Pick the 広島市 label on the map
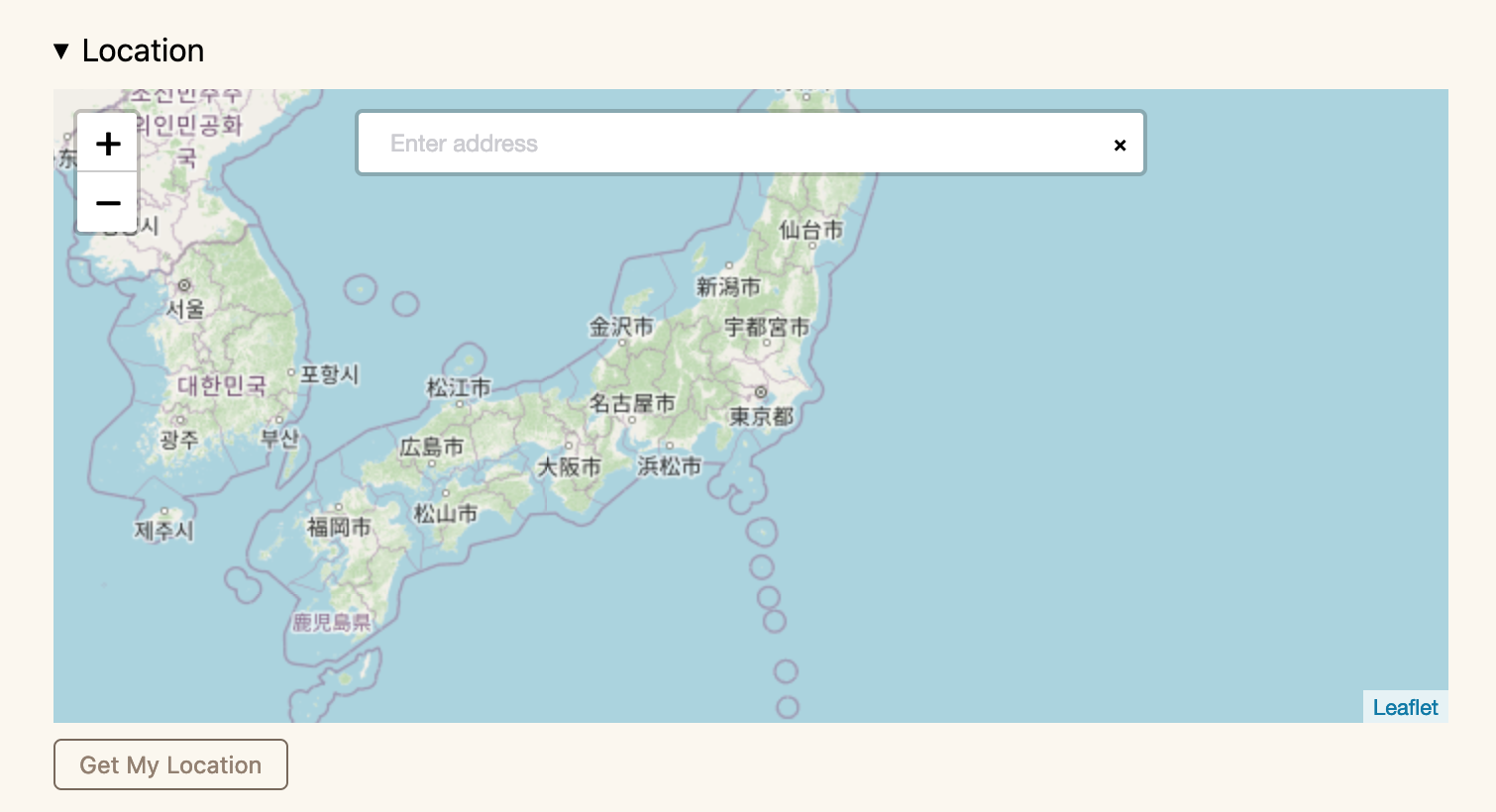 431,448
